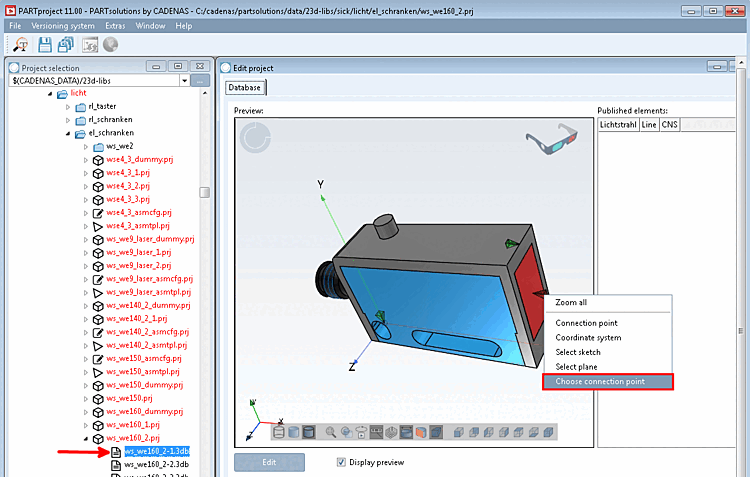Click the Lichtstrahl column header

point(618,125)
